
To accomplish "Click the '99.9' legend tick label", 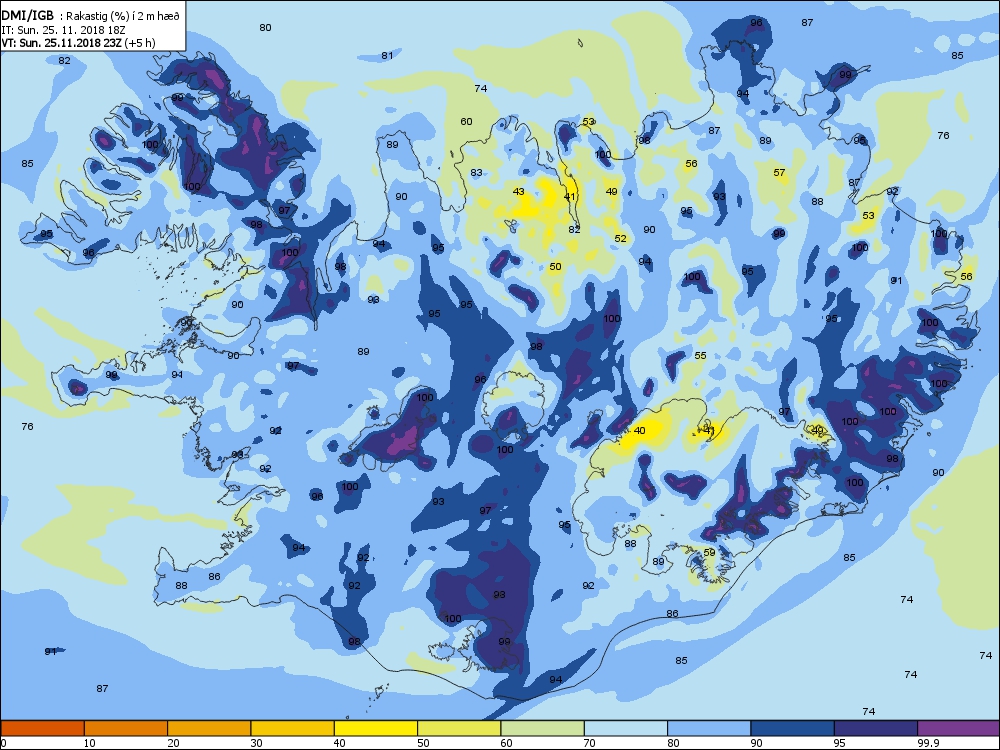I will coord(927,743).
